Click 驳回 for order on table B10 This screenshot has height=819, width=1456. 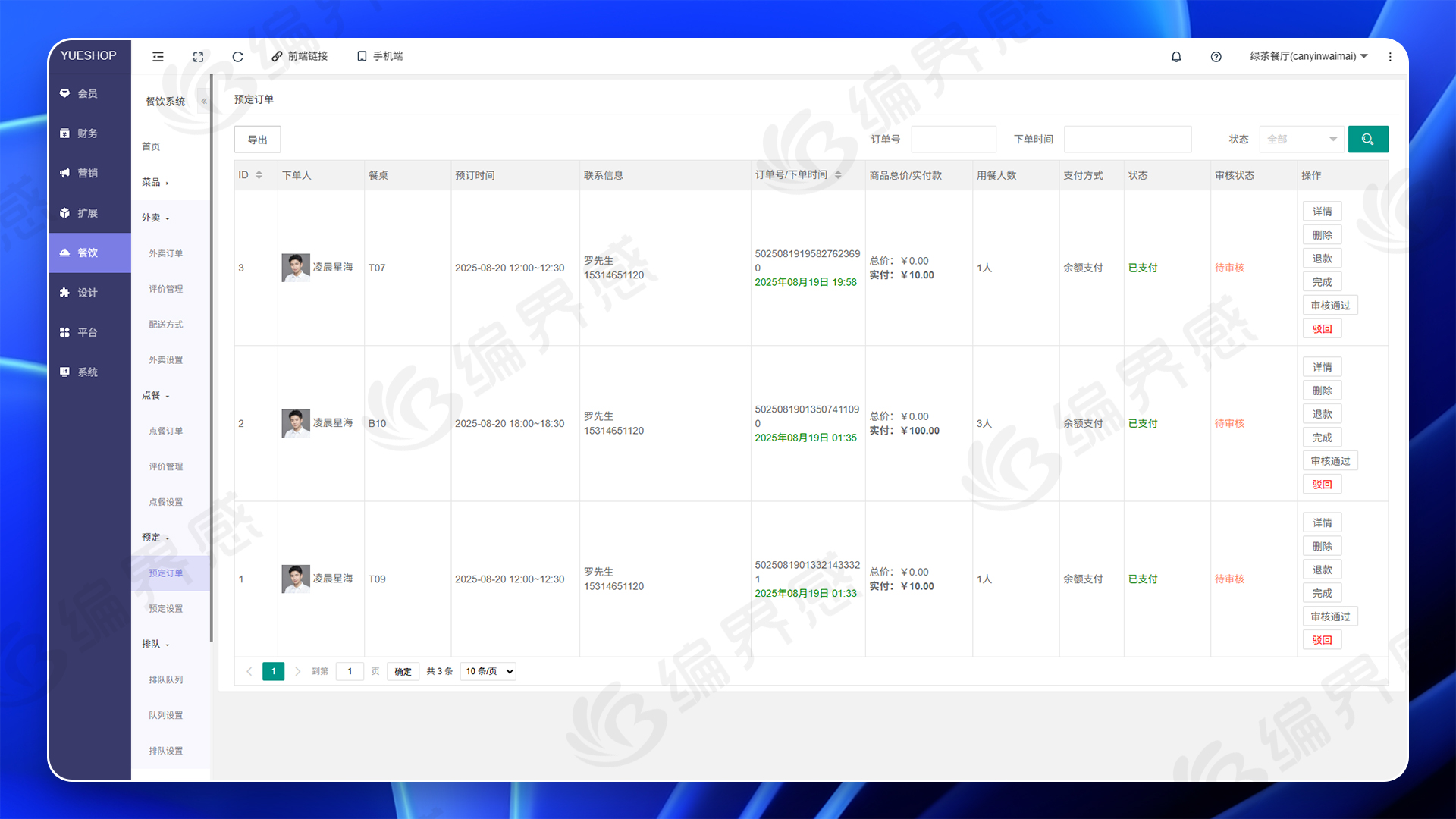click(1322, 485)
